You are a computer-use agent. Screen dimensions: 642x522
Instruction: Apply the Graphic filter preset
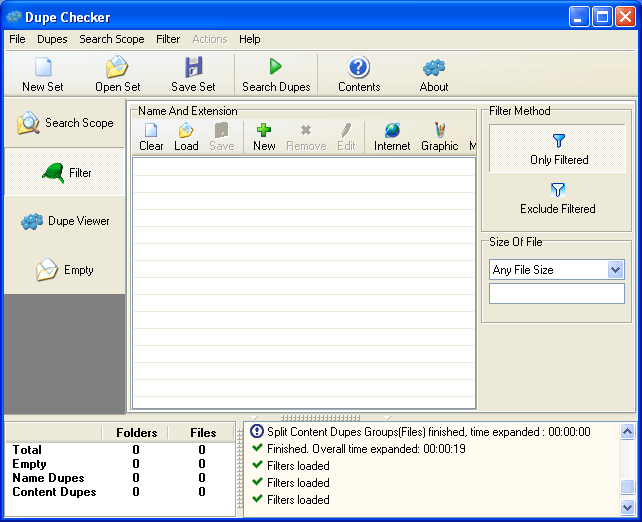(x=439, y=137)
